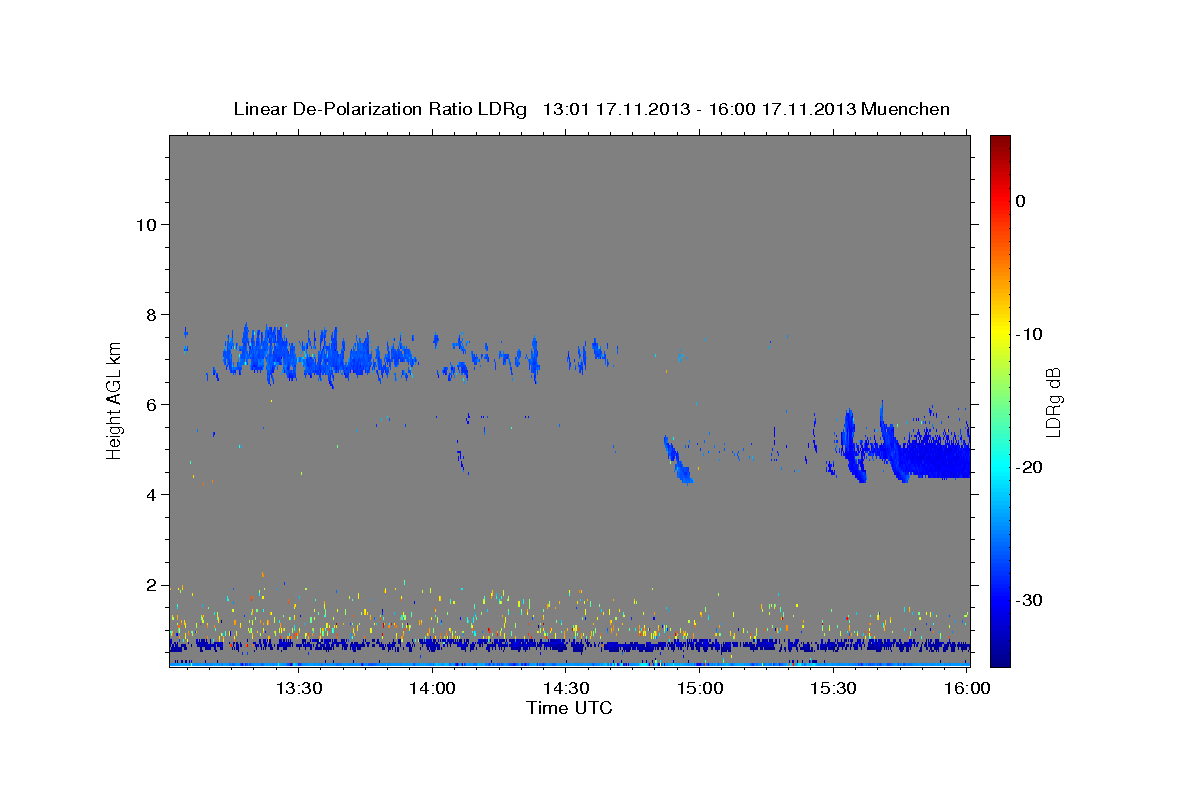Click the height tick label 2

[x=152, y=584]
